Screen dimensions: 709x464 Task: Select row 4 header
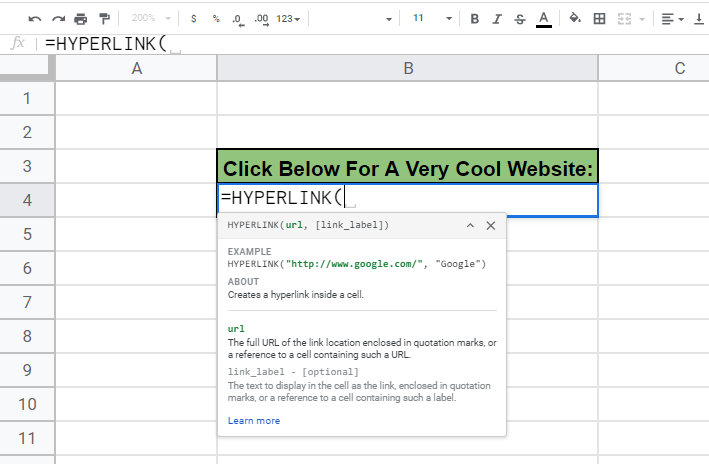27,200
